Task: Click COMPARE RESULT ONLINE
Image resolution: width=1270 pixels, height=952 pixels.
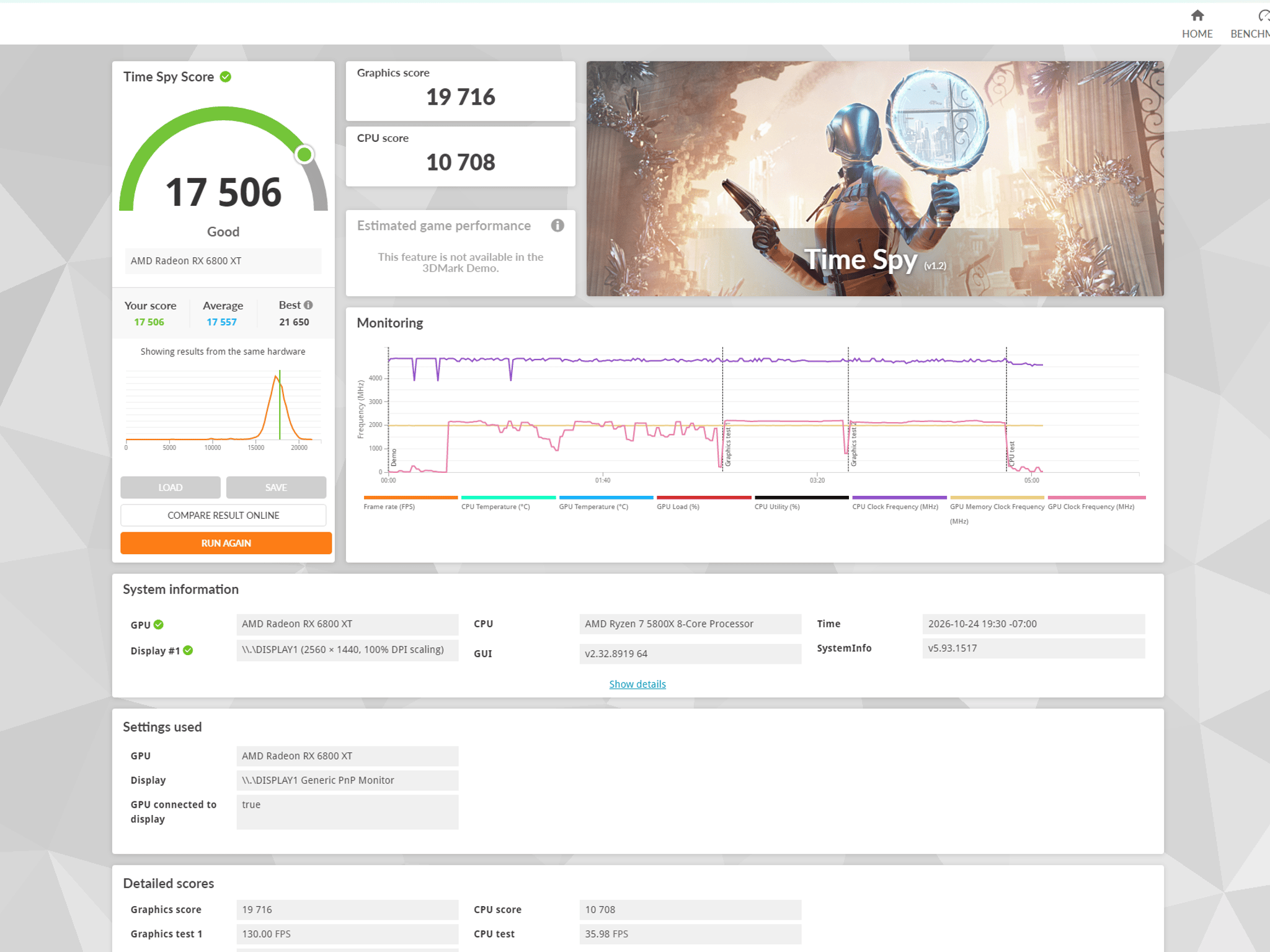Action: pyautogui.click(x=223, y=516)
